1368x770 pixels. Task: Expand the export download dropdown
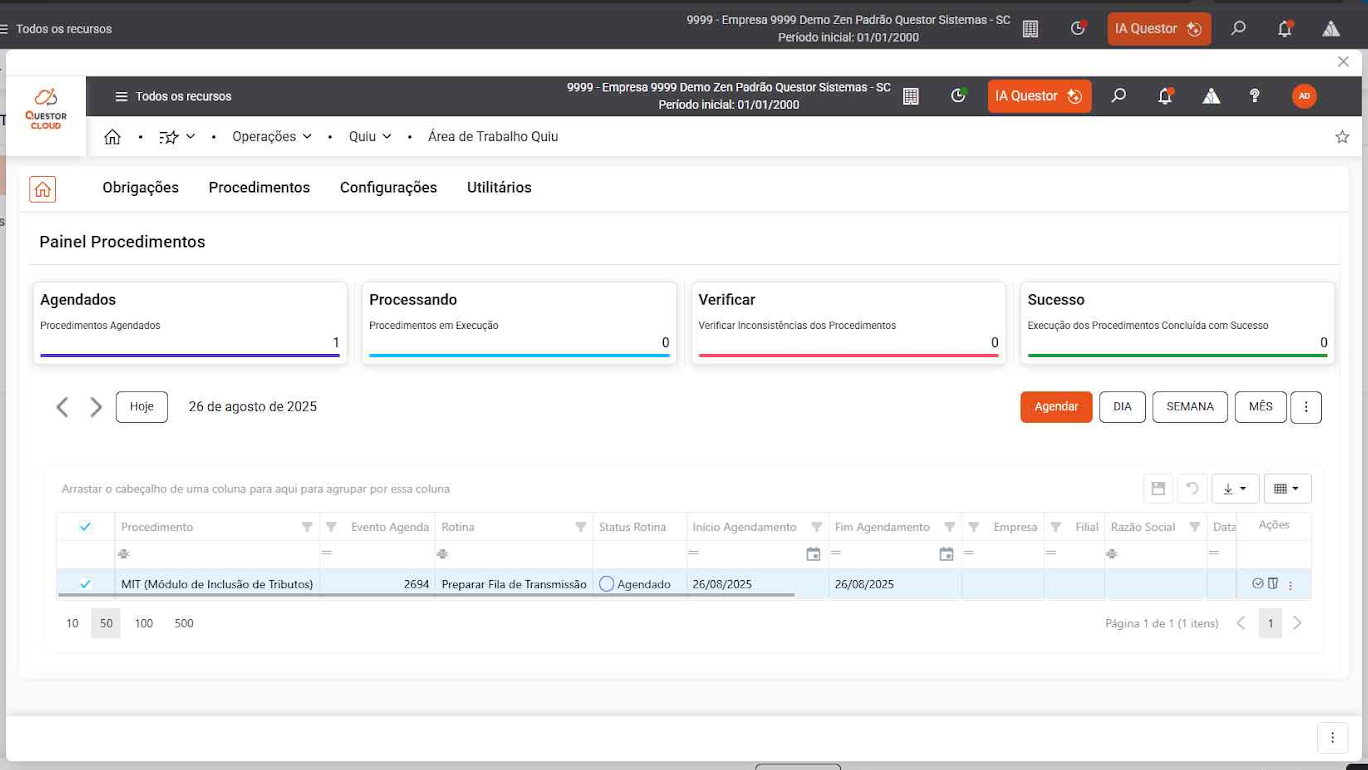click(x=1235, y=489)
